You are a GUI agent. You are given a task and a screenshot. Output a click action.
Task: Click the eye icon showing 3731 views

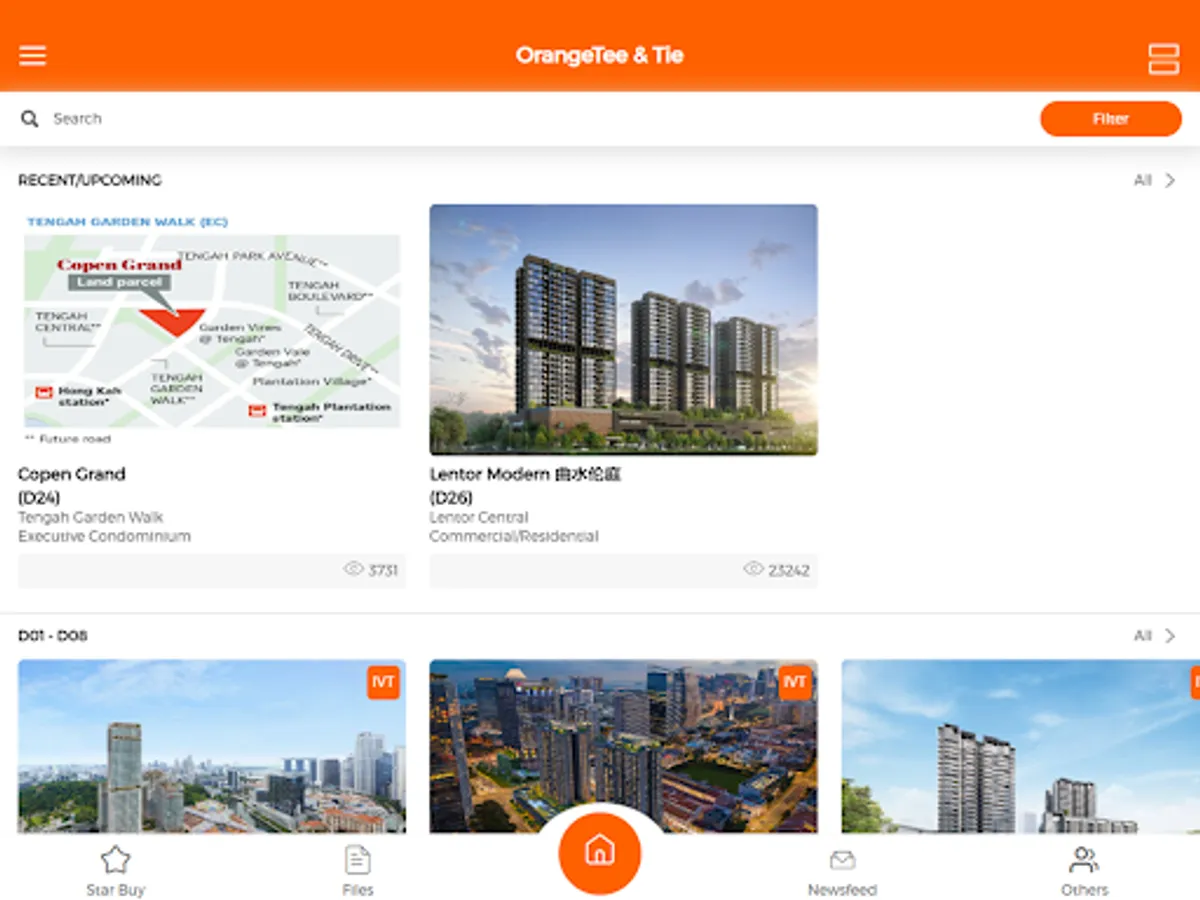[x=353, y=569]
